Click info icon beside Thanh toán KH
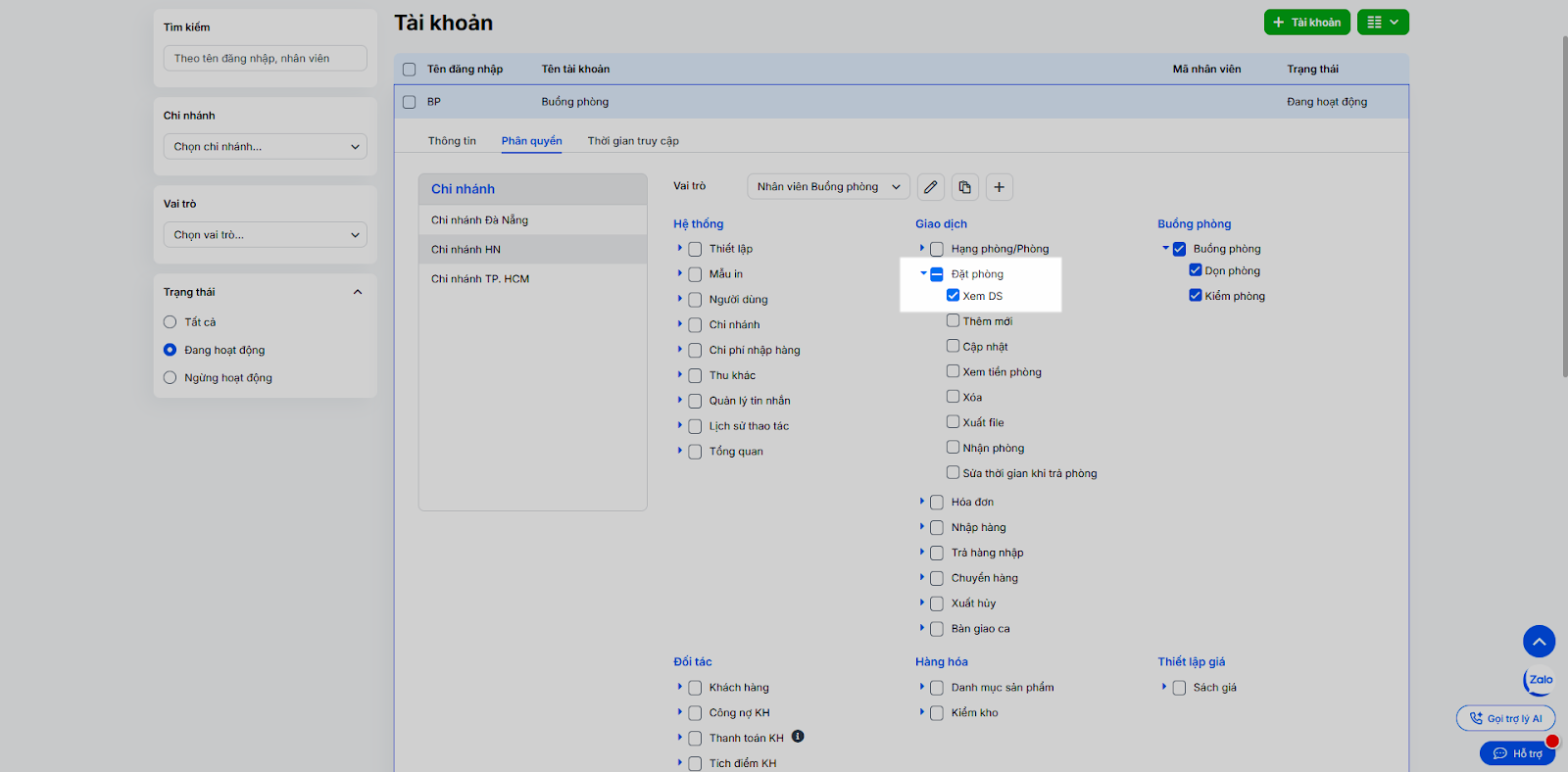Image resolution: width=1568 pixels, height=772 pixels. (798, 737)
